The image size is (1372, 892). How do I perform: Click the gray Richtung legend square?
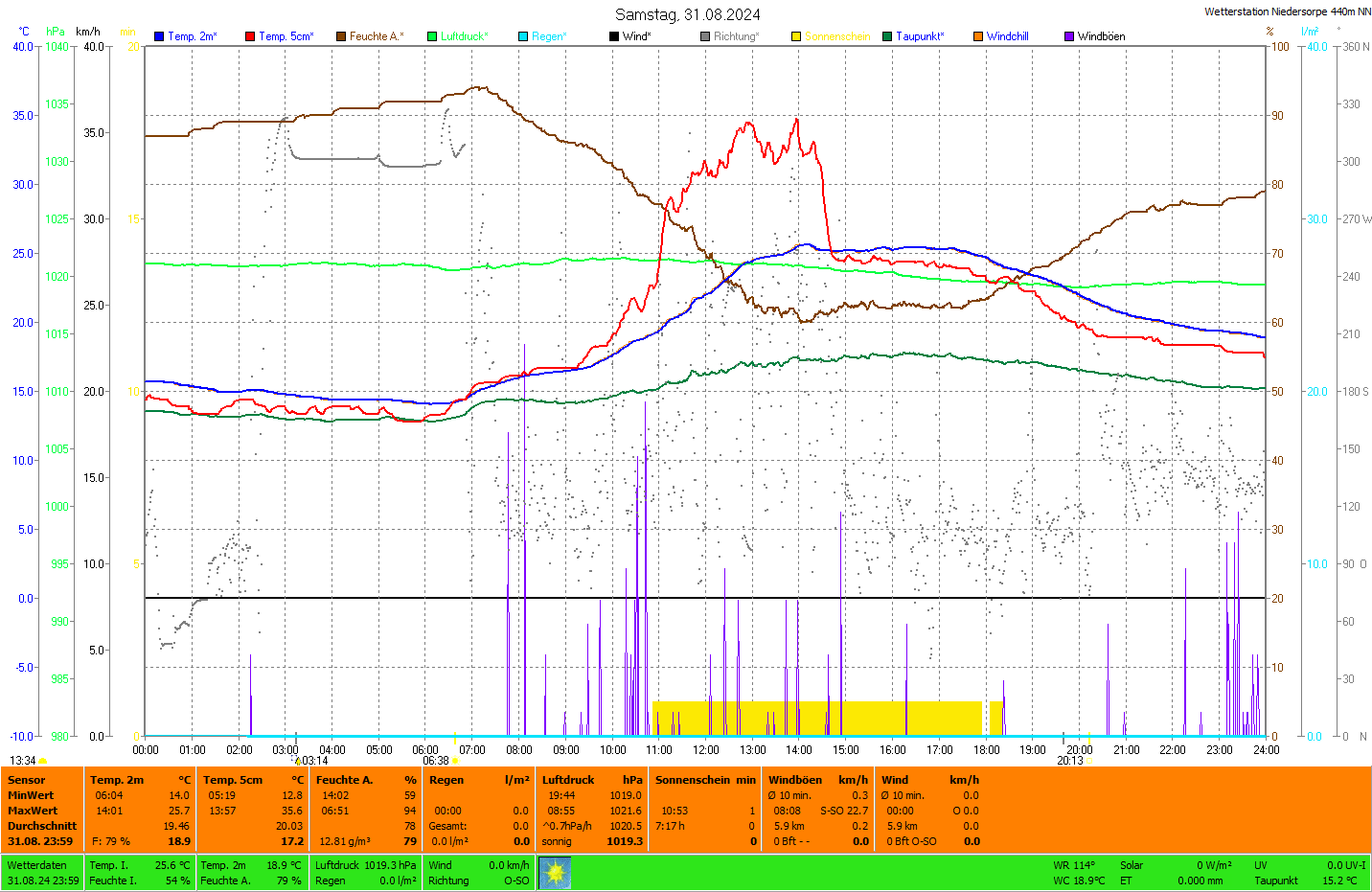coord(705,36)
